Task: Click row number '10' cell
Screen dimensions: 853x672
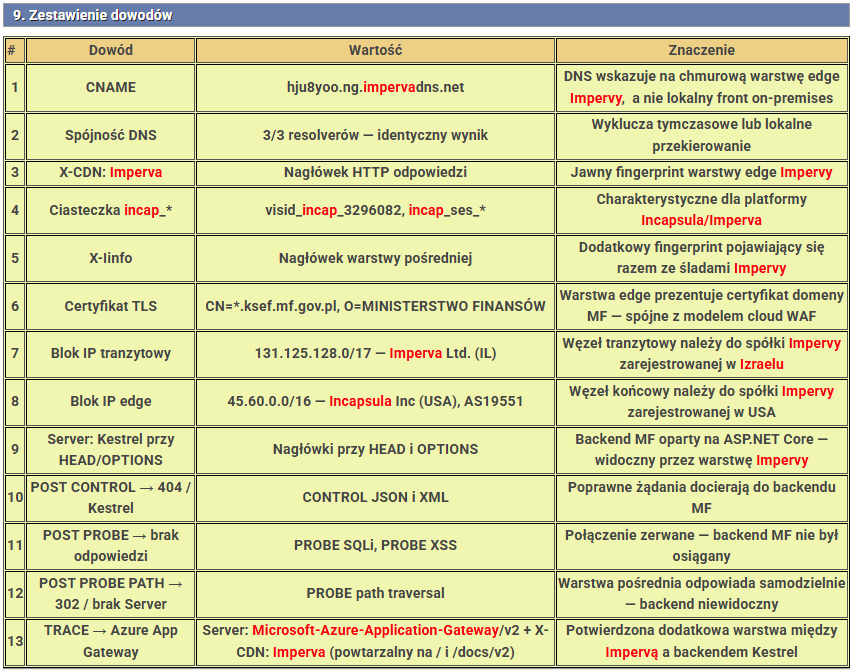Action: pos(15,497)
